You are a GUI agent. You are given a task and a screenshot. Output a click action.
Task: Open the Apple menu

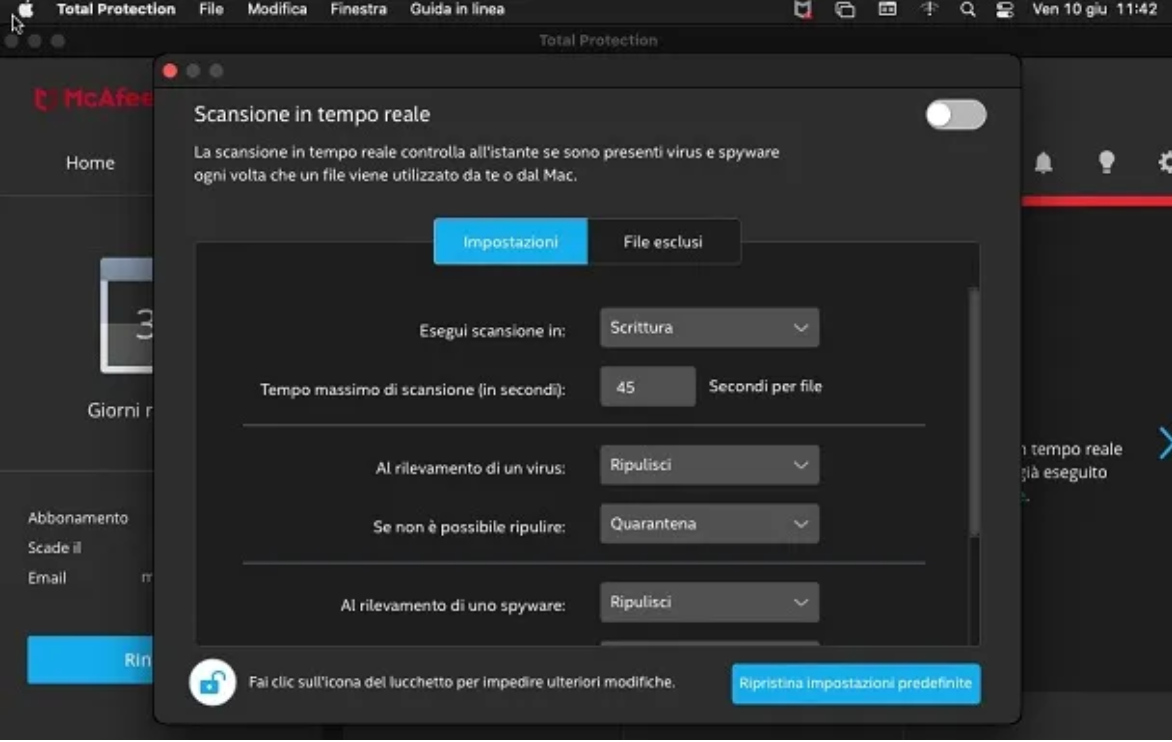[x=25, y=9]
